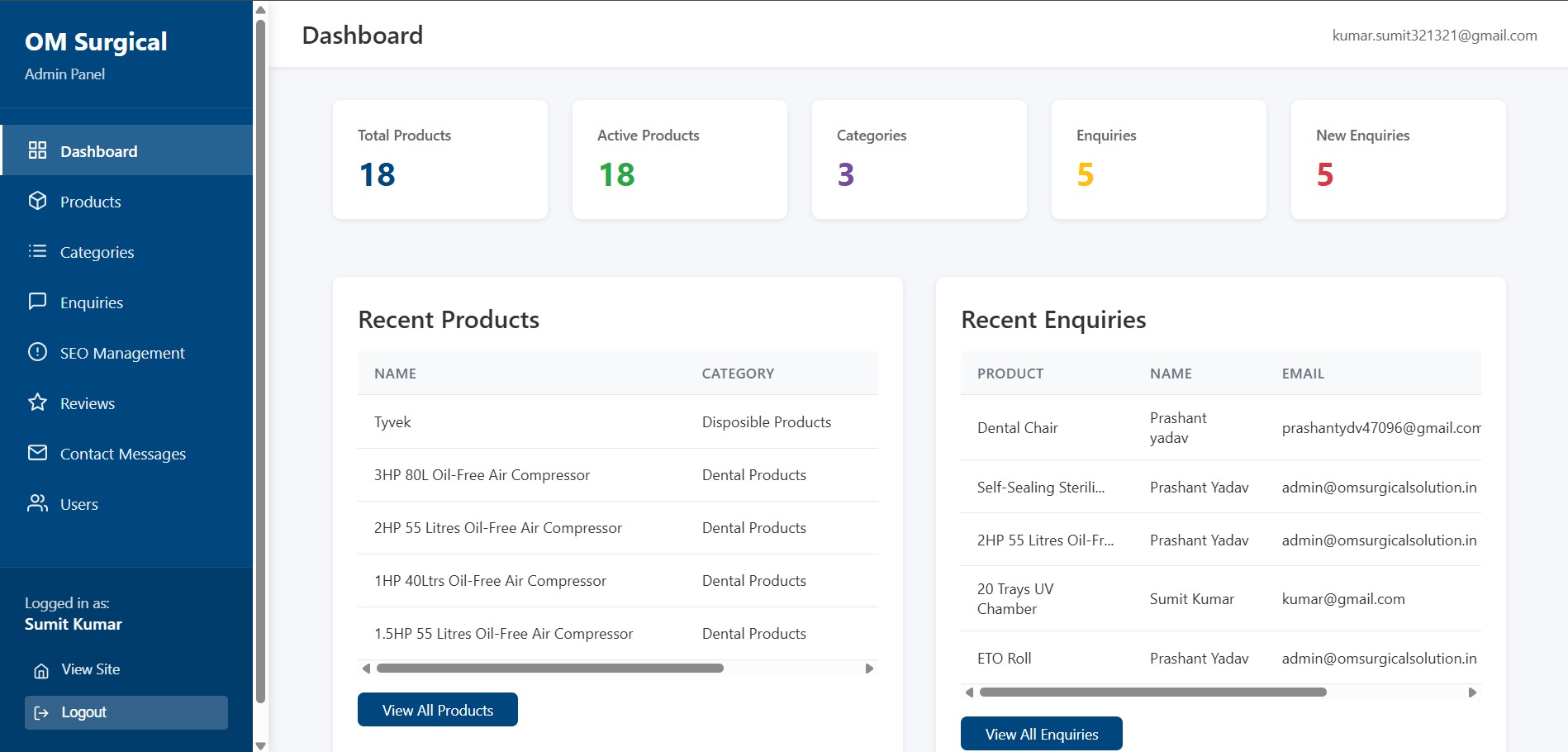1568x752 pixels.
Task: Click the Users people icon
Action: coord(37,503)
